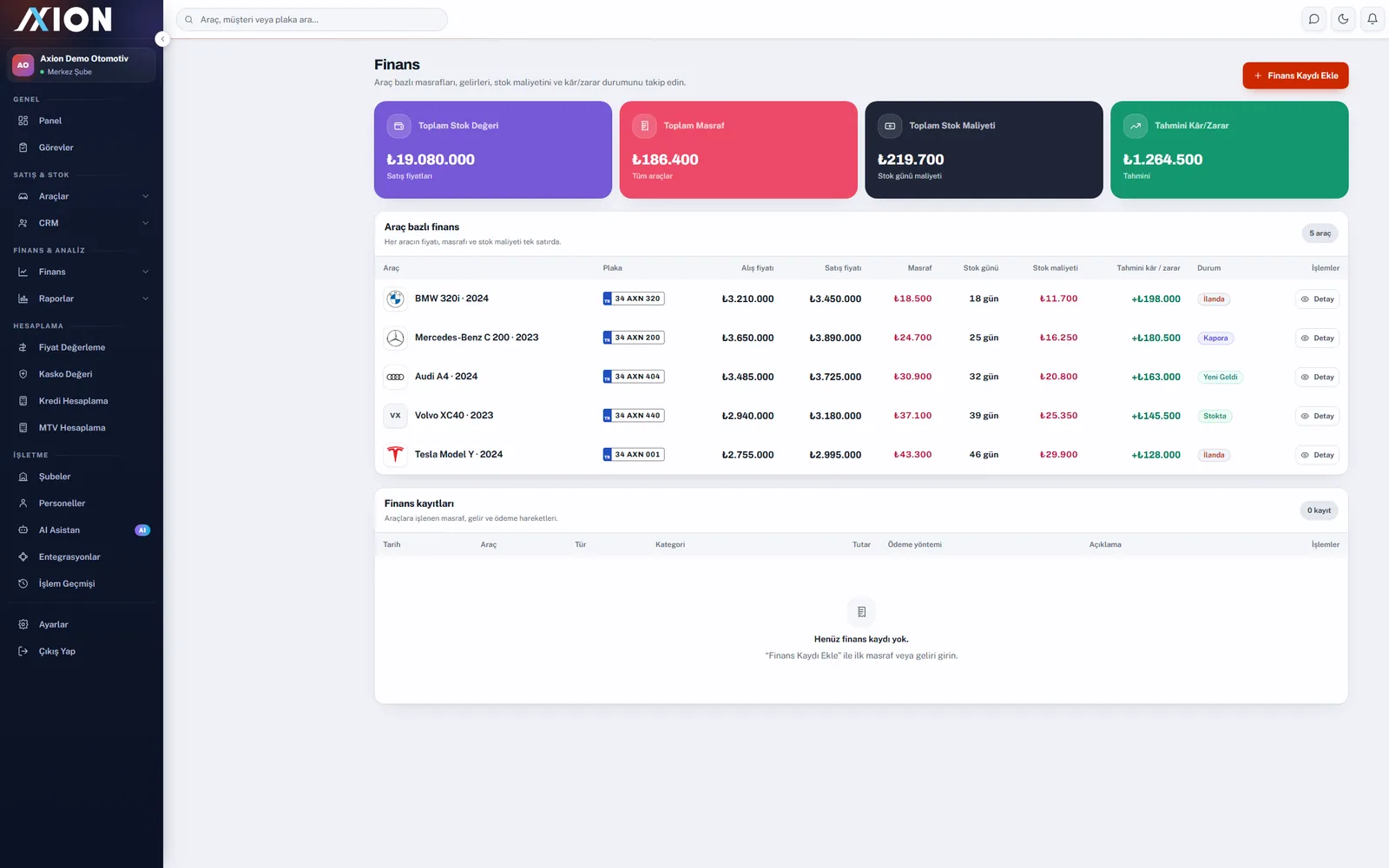
Task: Click the Axion Demo Otomotiv branch card
Action: tap(82, 65)
